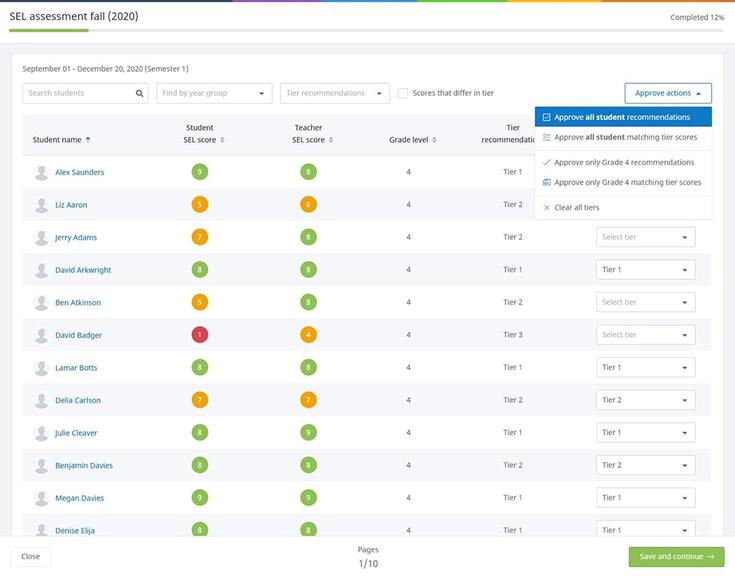Viewport: 735px width, 578px height.
Task: Open David Arkwright tier dropdown
Action: pos(645,270)
